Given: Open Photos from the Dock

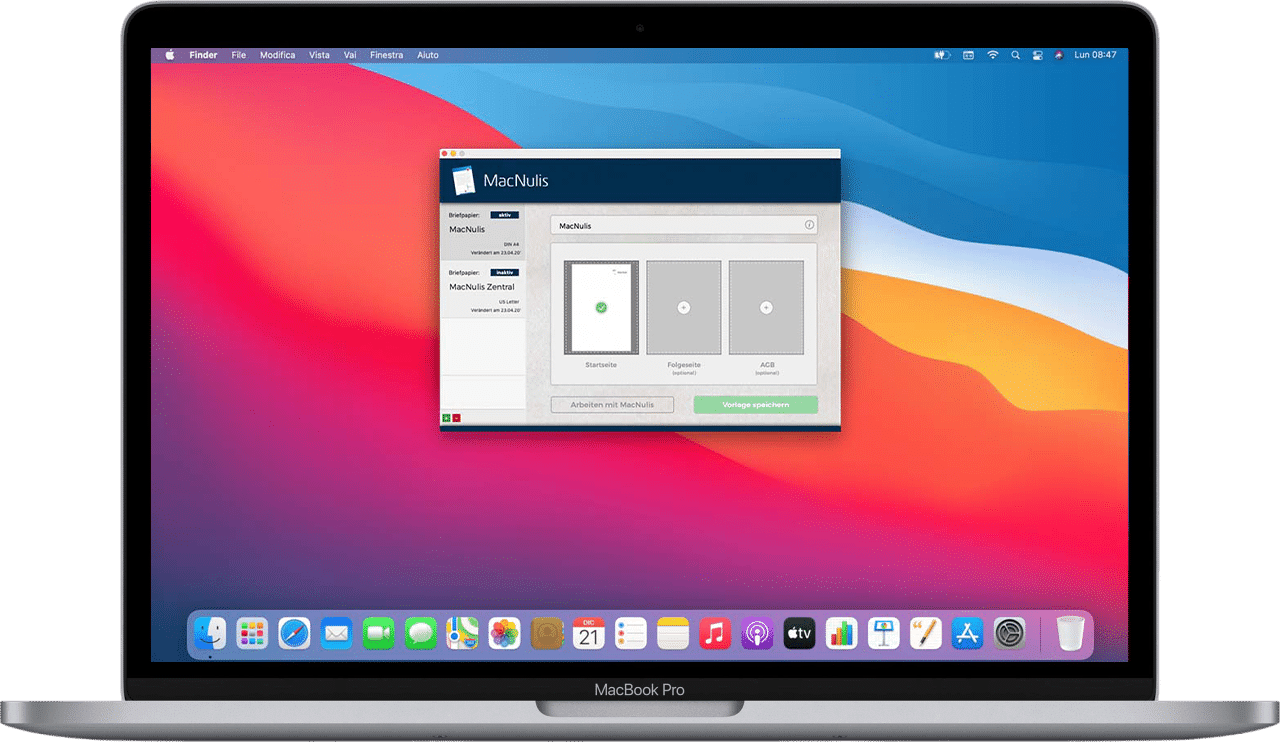Looking at the screenshot, I should (x=504, y=633).
